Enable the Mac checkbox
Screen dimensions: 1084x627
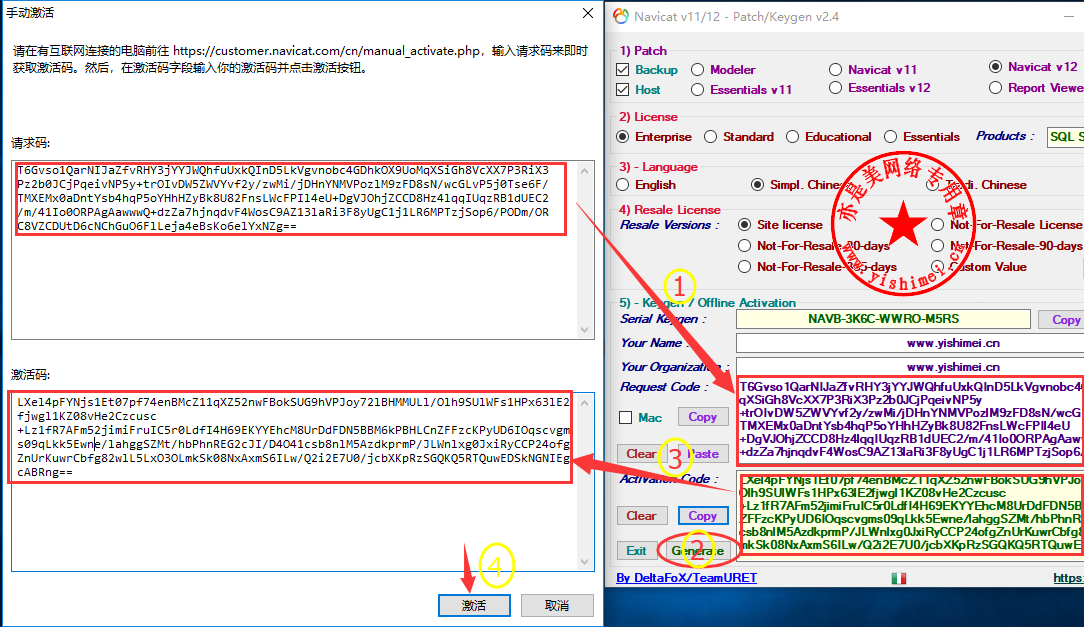626,418
